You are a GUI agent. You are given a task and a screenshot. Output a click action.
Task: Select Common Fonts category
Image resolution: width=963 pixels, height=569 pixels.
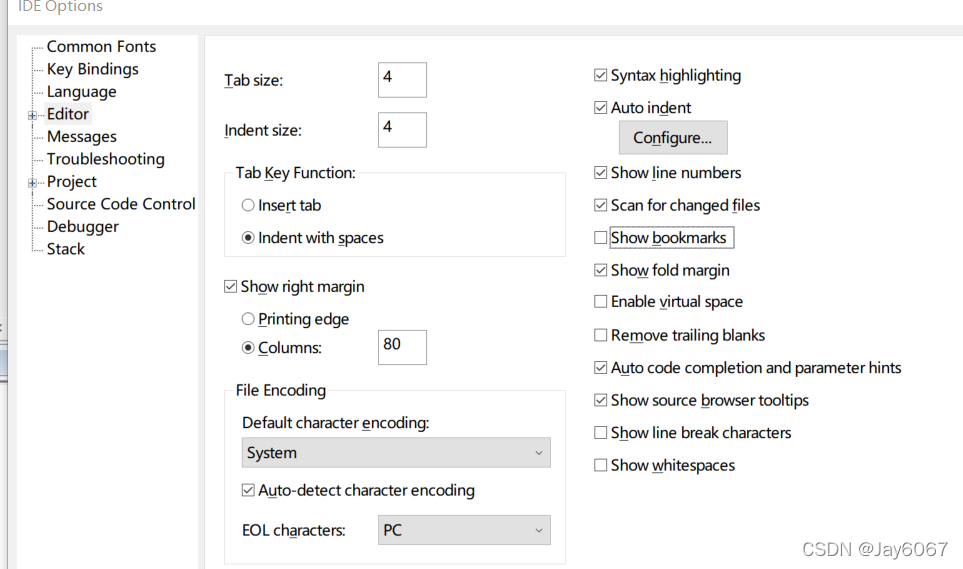pos(101,46)
